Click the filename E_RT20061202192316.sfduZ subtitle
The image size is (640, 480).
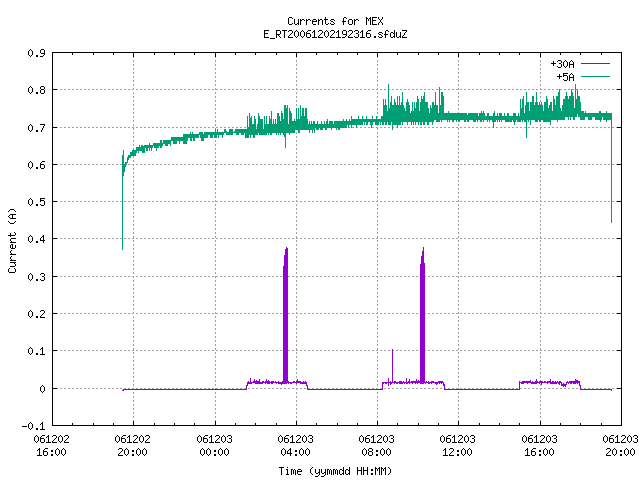click(x=335, y=34)
